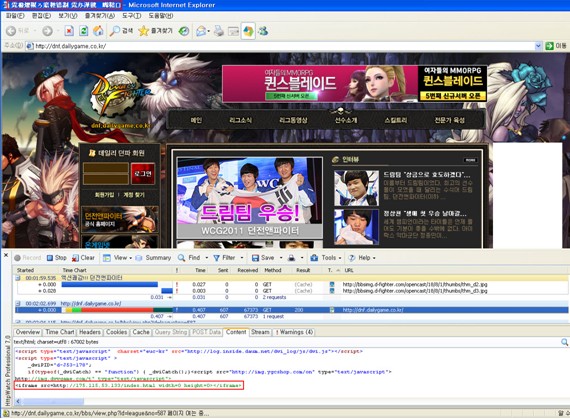Click the 메인 navigation link
Image resolution: width=570 pixels, height=419 pixels.
point(196,120)
